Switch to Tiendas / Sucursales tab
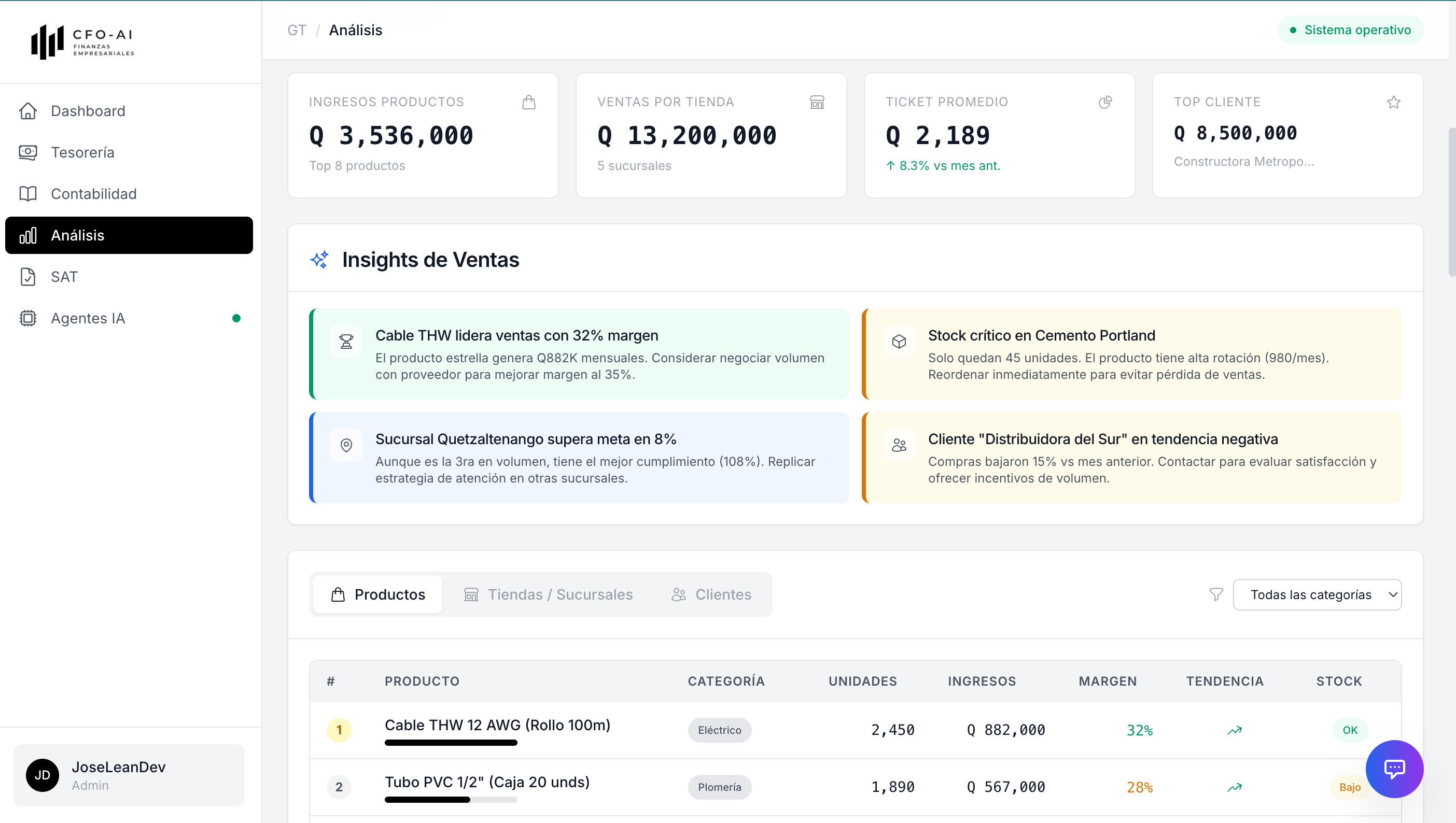This screenshot has width=1456, height=823. [x=548, y=594]
